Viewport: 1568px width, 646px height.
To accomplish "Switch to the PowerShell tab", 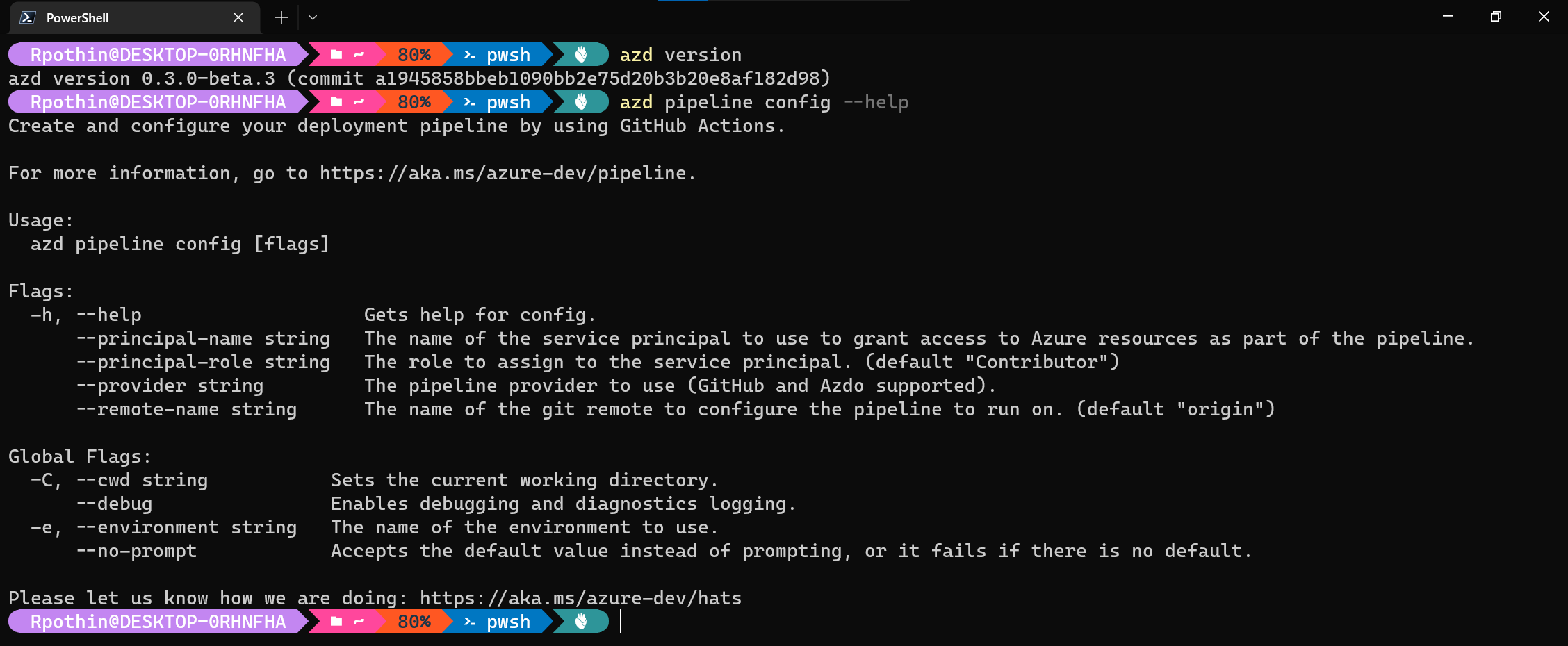I will 76,17.
